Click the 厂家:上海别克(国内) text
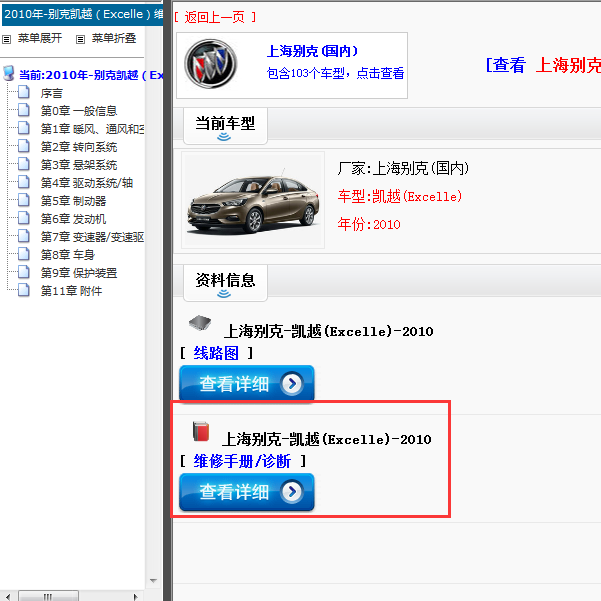The image size is (601, 601). [x=403, y=168]
